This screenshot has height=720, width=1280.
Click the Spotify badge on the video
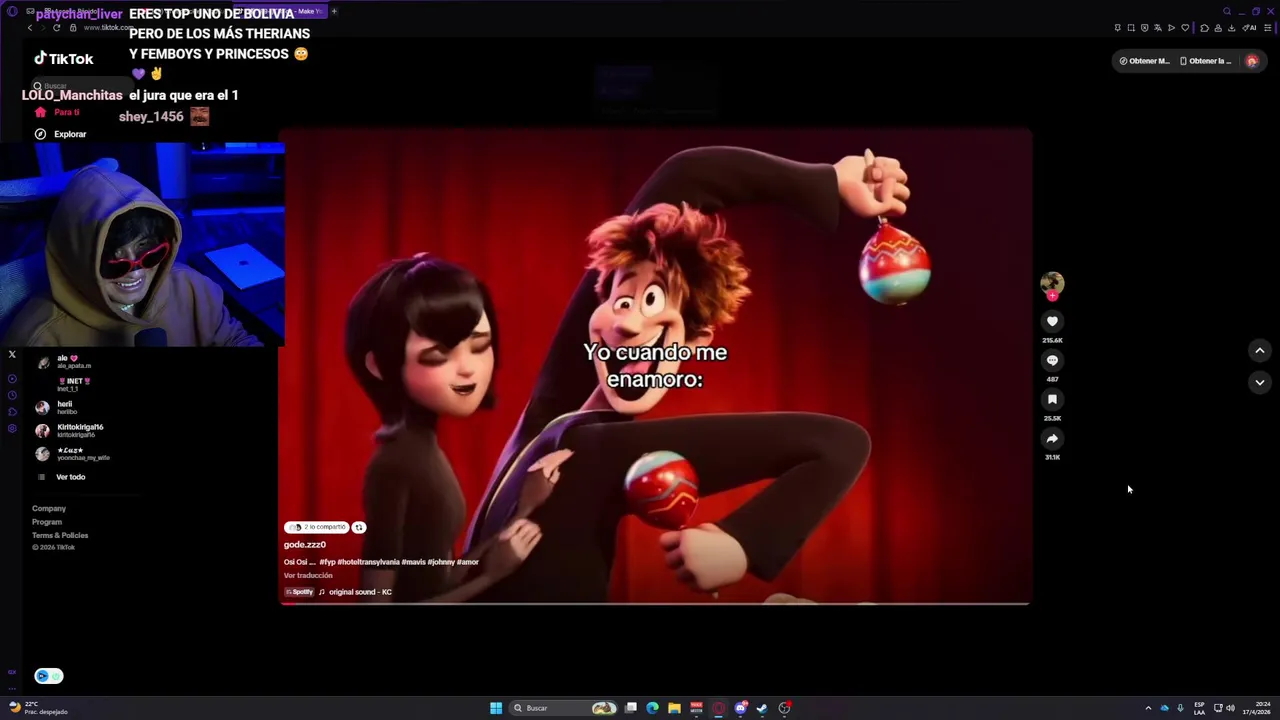coord(299,592)
